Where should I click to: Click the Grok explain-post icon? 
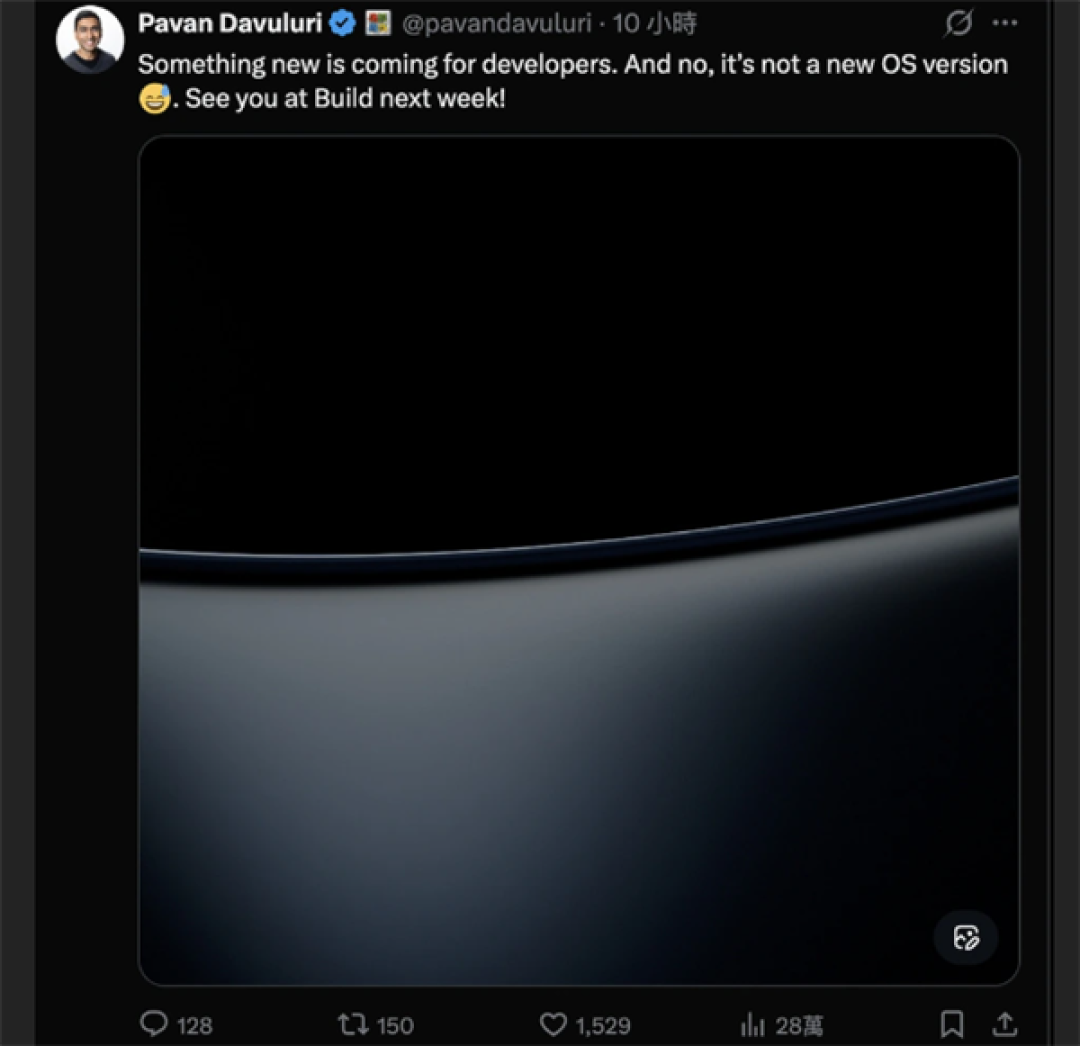[x=958, y=23]
